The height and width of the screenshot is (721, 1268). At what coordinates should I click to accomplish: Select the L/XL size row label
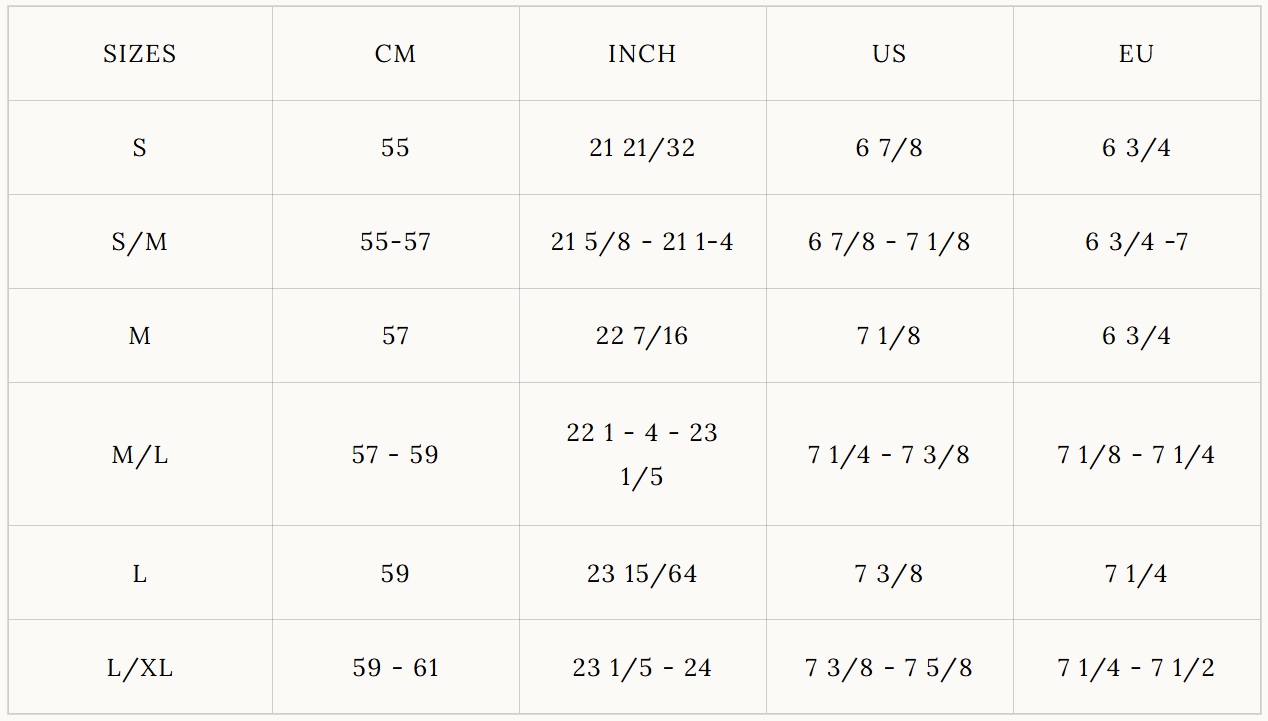pos(140,668)
